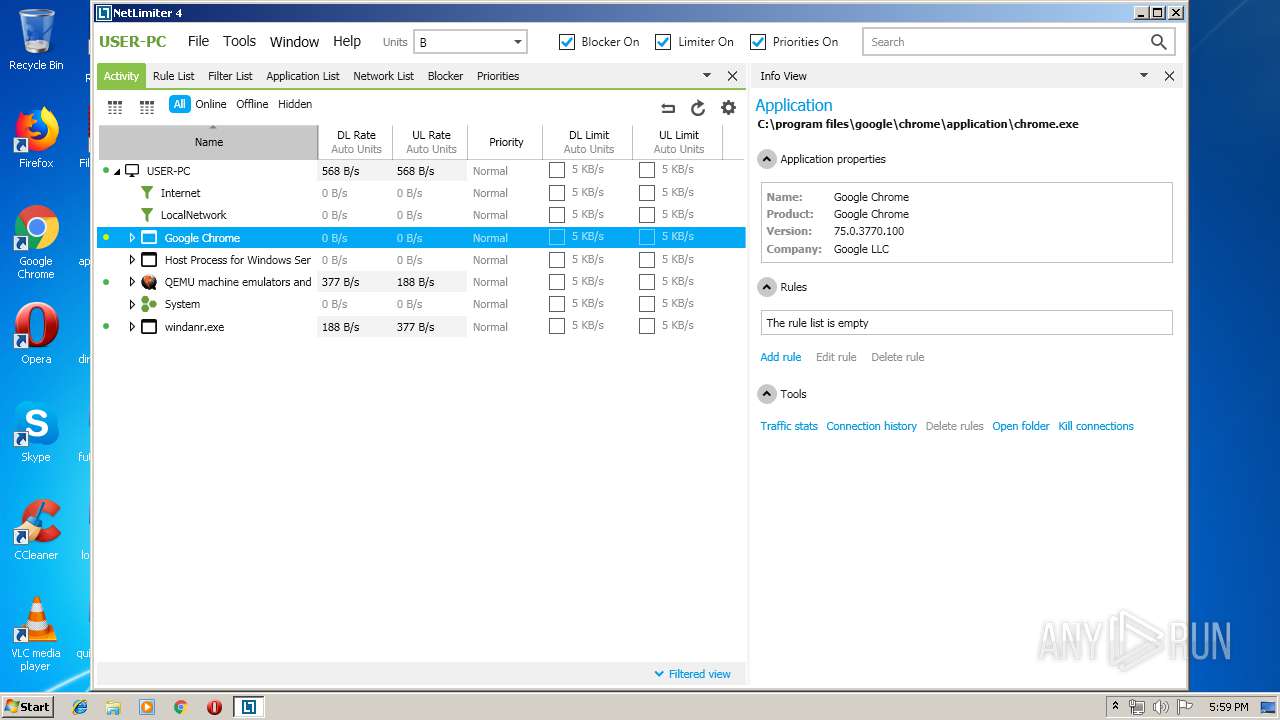The image size is (1280, 720).
Task: Click the search magnifier icon
Action: [x=1158, y=42]
